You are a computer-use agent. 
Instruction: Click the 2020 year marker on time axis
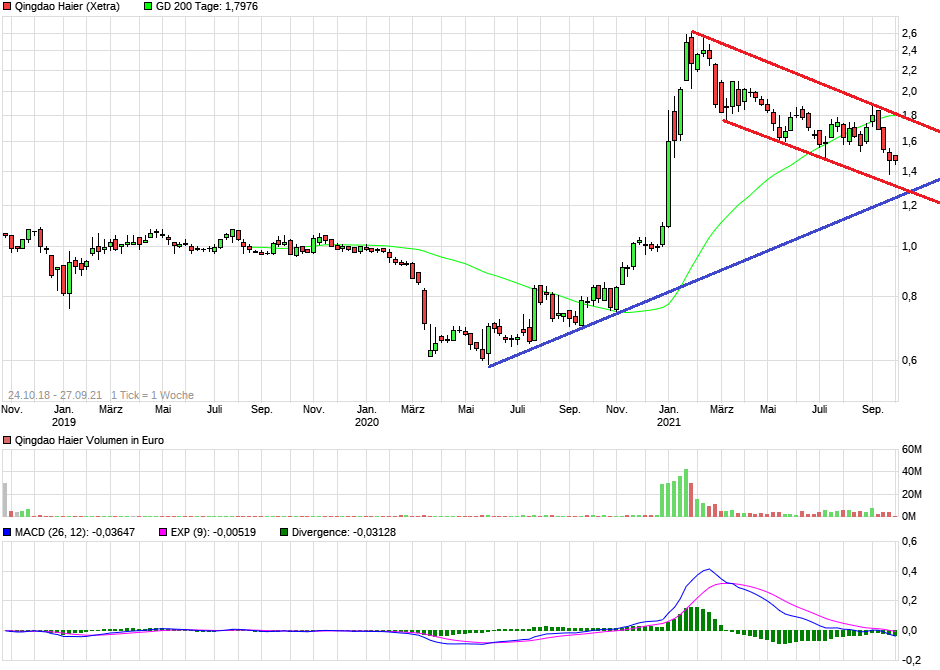pyautogui.click(x=367, y=423)
